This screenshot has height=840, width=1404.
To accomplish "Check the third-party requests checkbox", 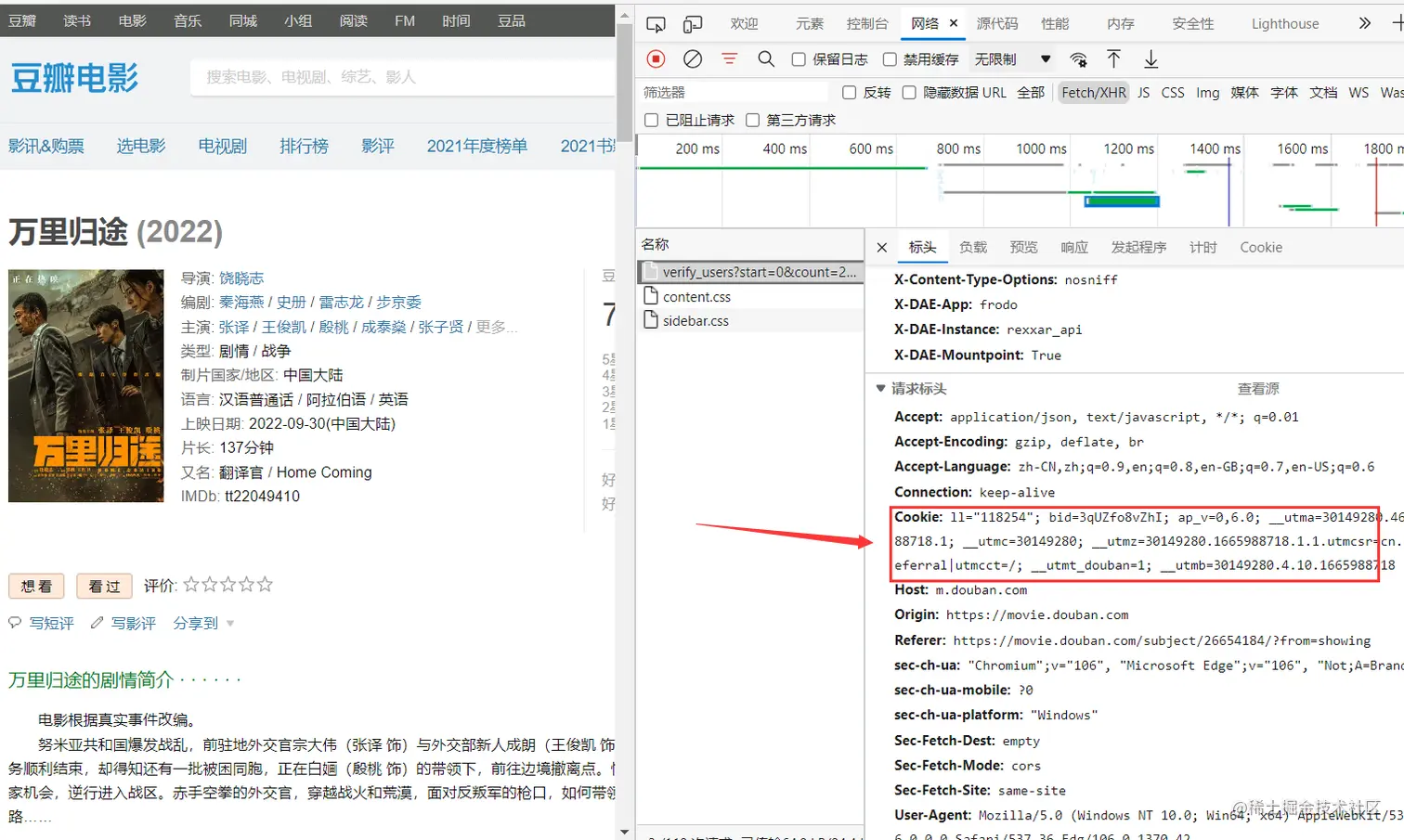I will click(x=753, y=121).
